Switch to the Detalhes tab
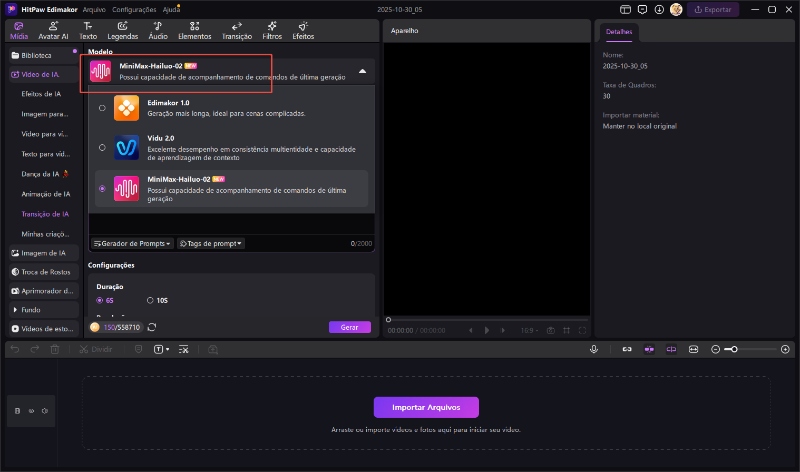 tap(618, 32)
